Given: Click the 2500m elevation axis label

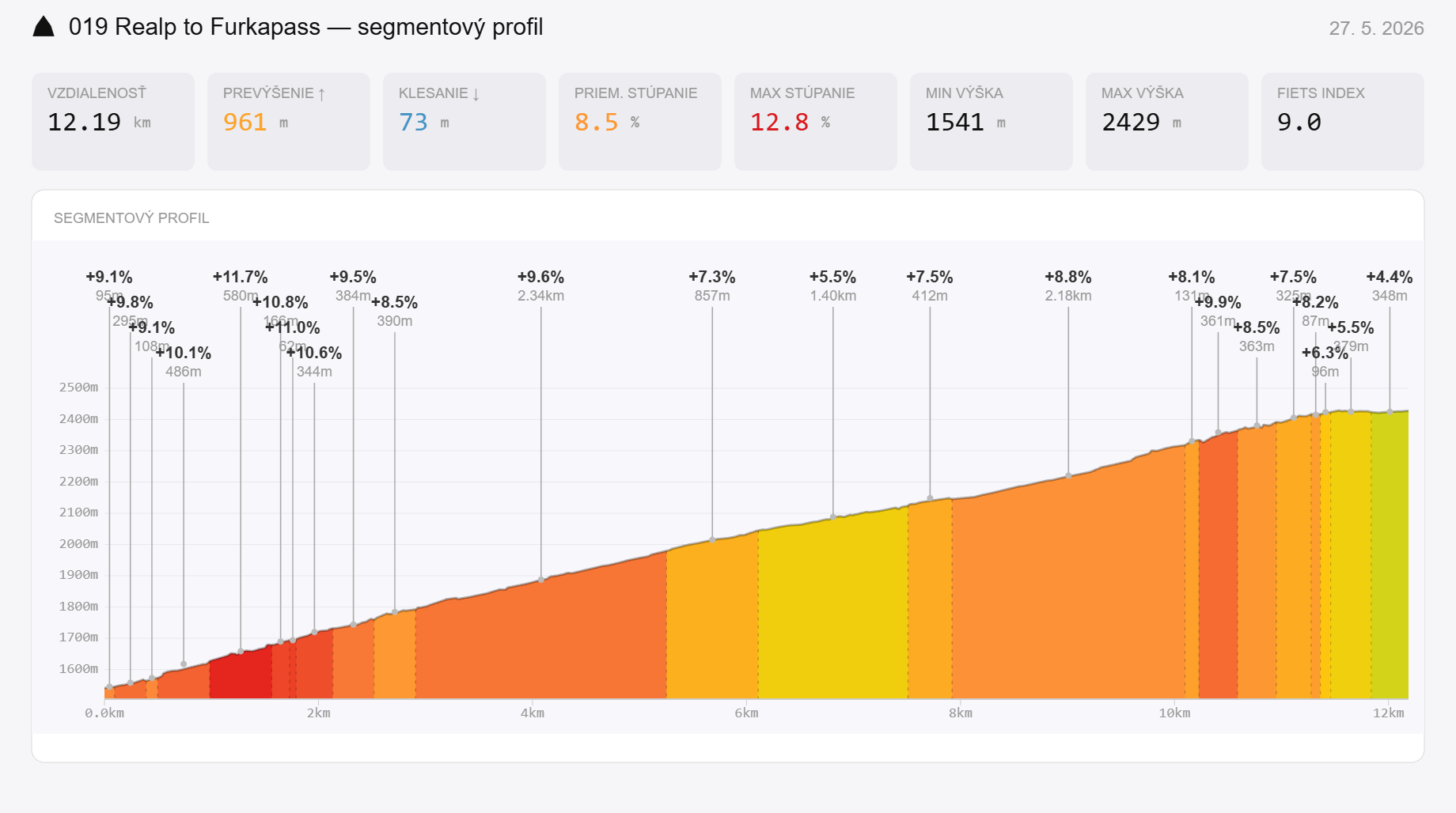Looking at the screenshot, I should (x=79, y=388).
